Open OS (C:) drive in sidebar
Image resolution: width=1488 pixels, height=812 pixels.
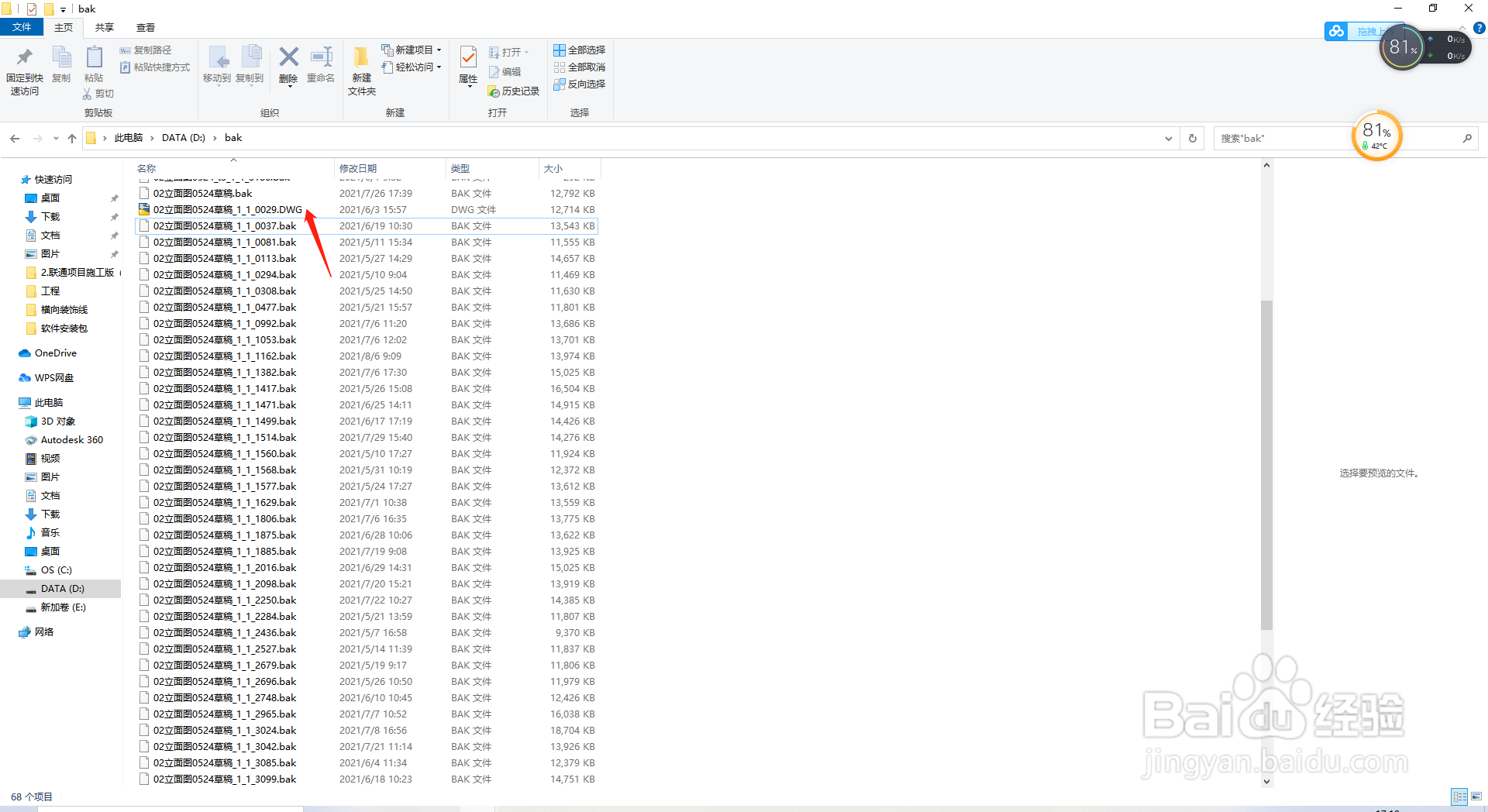[x=57, y=570]
